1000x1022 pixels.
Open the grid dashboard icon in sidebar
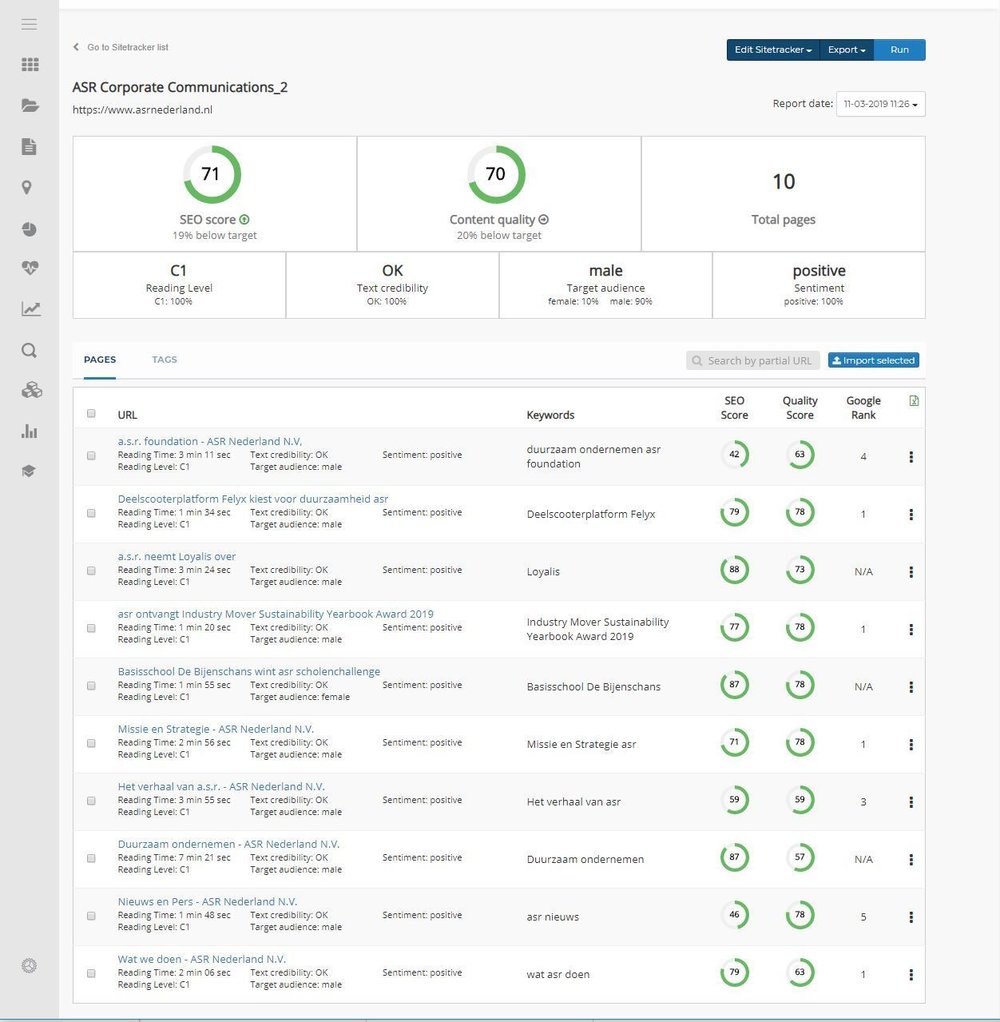30,64
